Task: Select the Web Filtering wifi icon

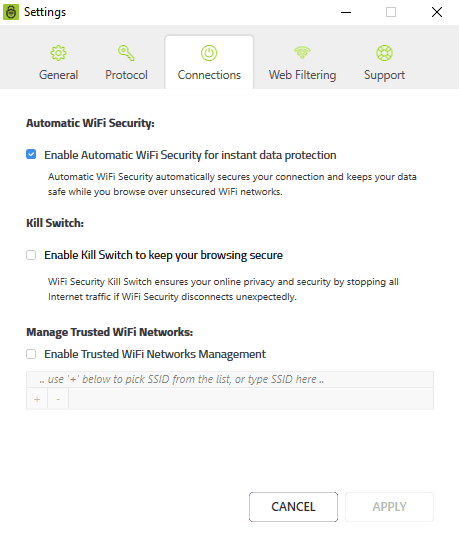Action: pos(302,52)
